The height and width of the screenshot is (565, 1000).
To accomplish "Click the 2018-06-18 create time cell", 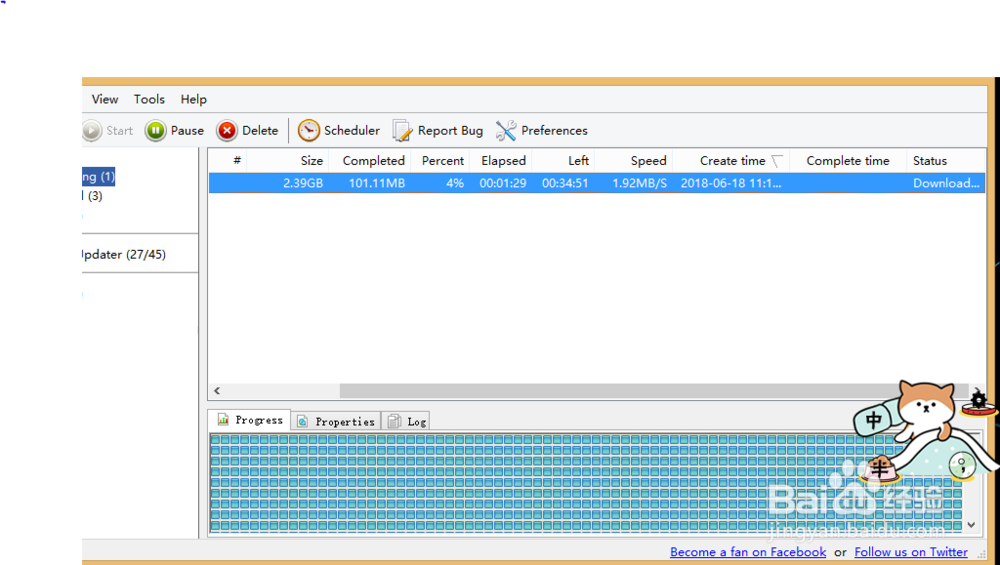I will pos(731,184).
